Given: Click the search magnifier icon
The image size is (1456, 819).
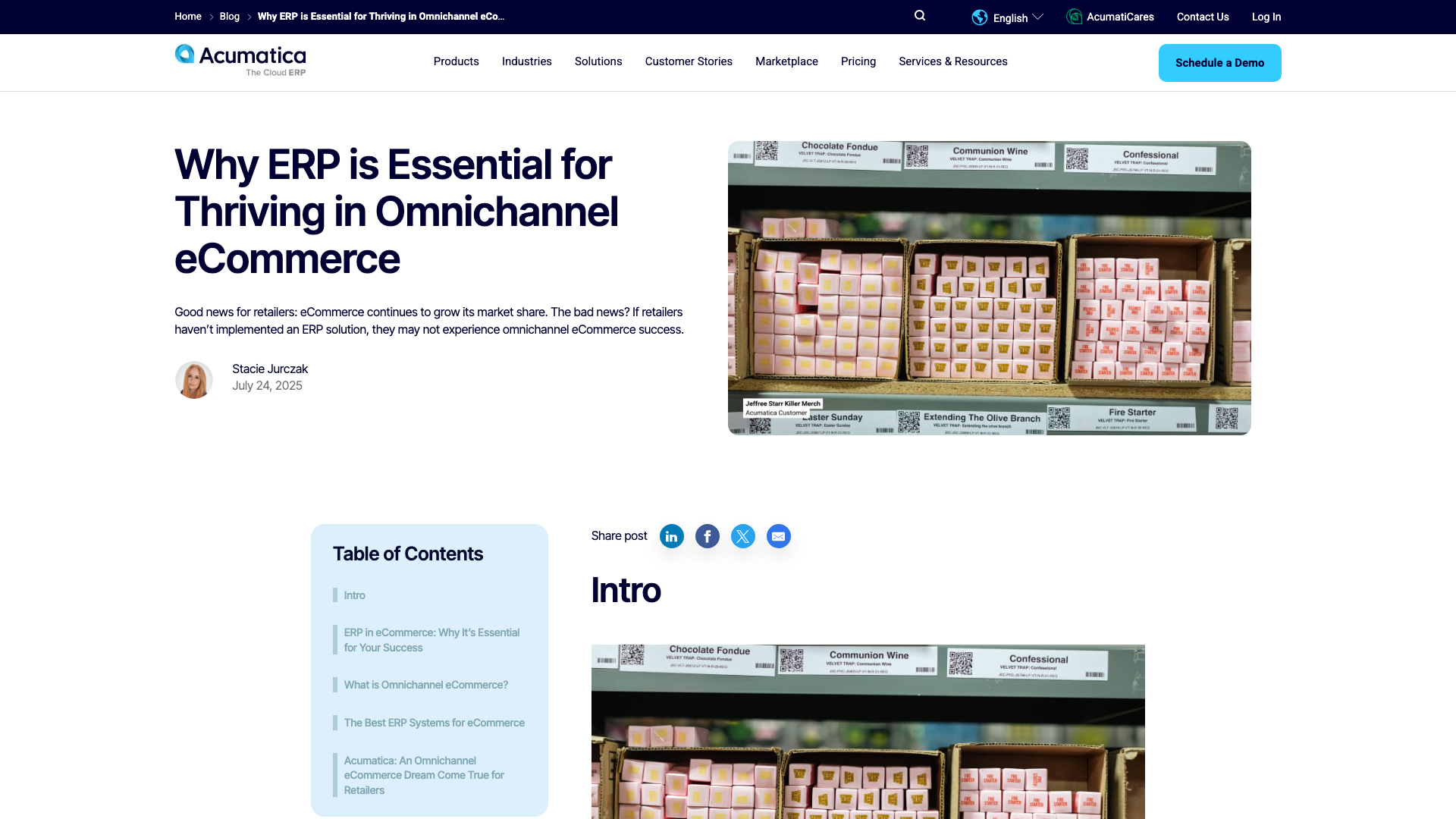Looking at the screenshot, I should [920, 16].
